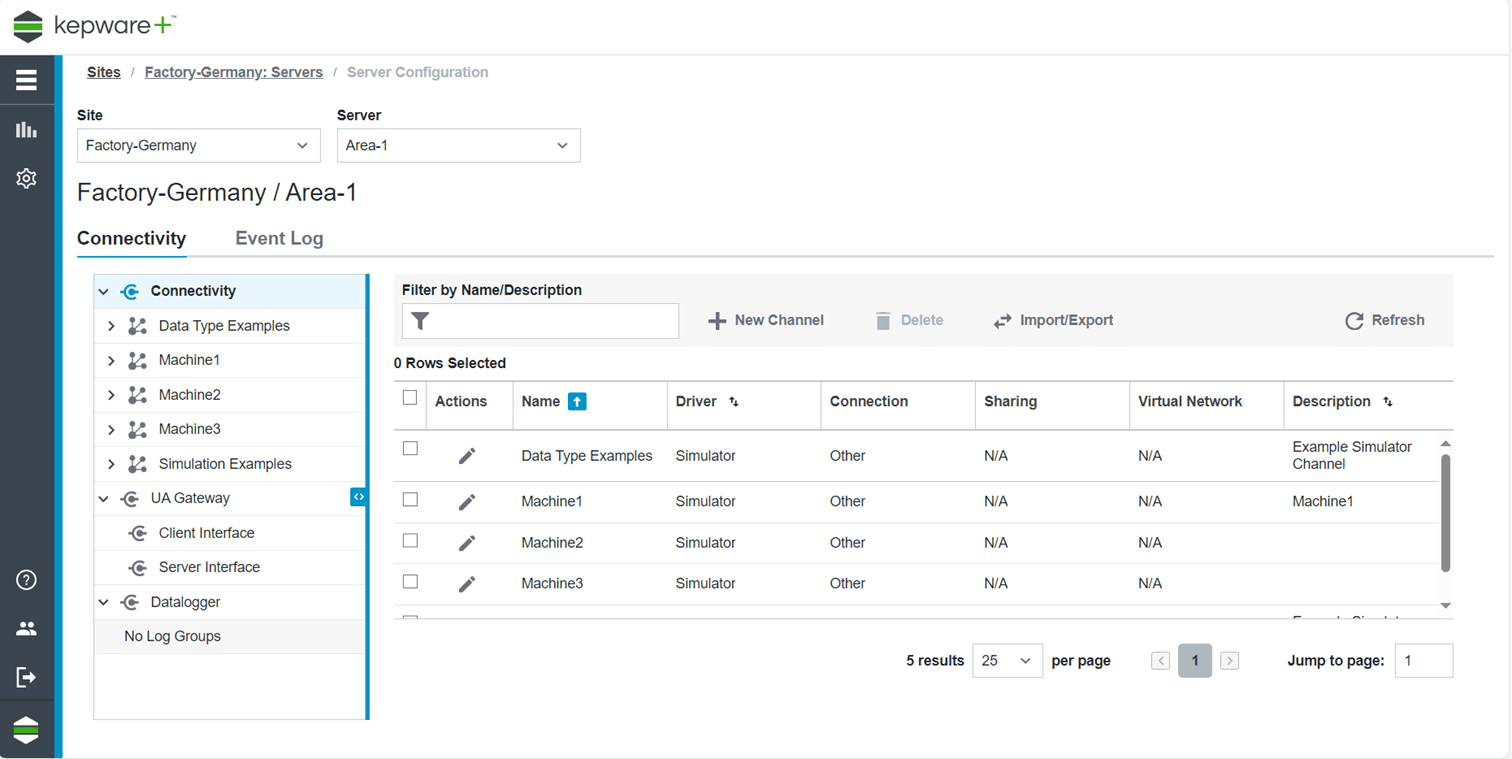This screenshot has width=1512, height=759.
Task: Click the UA Gateway node icon
Action: (130, 498)
